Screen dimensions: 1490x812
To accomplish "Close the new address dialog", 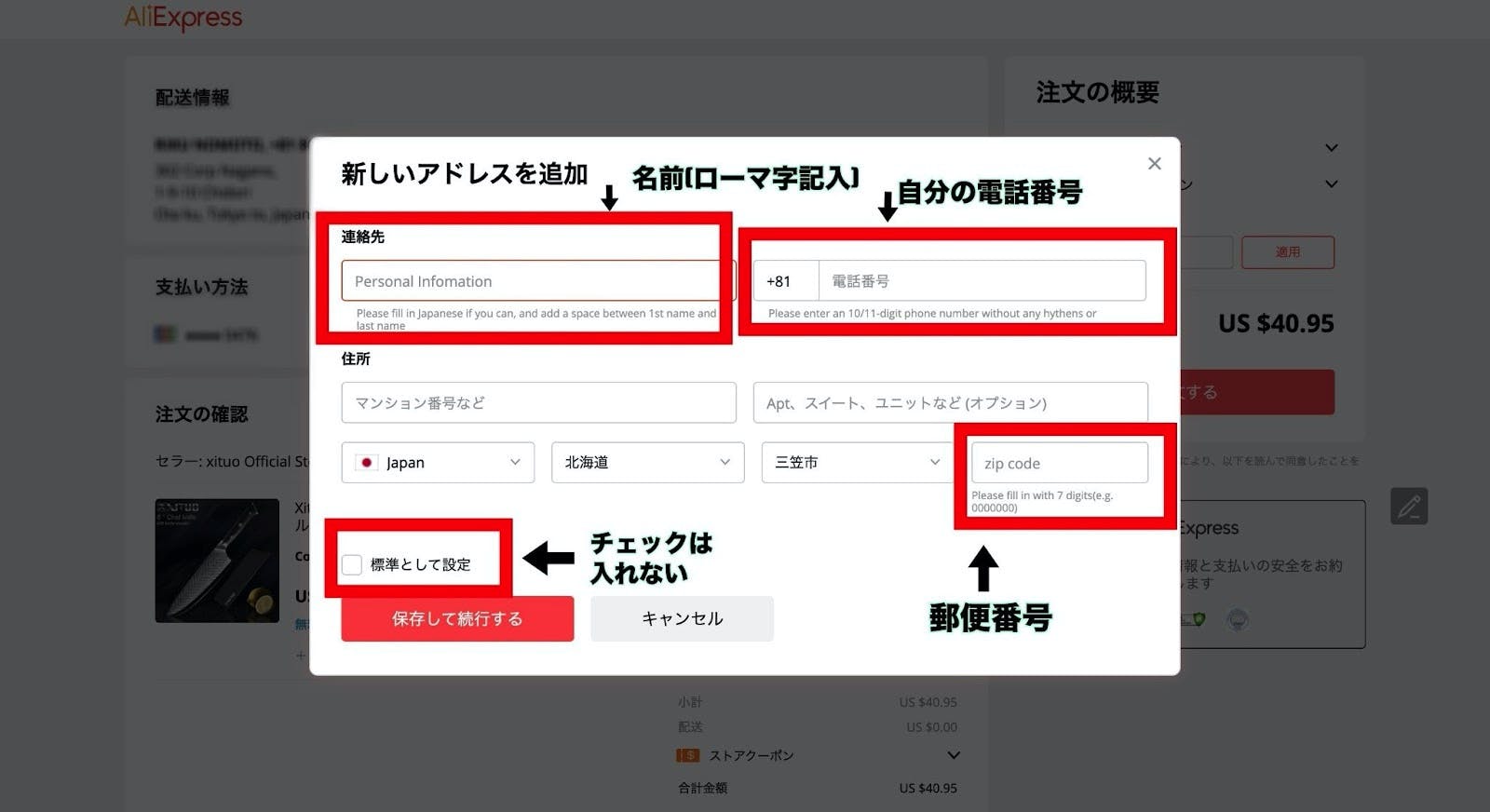I will (x=1154, y=164).
